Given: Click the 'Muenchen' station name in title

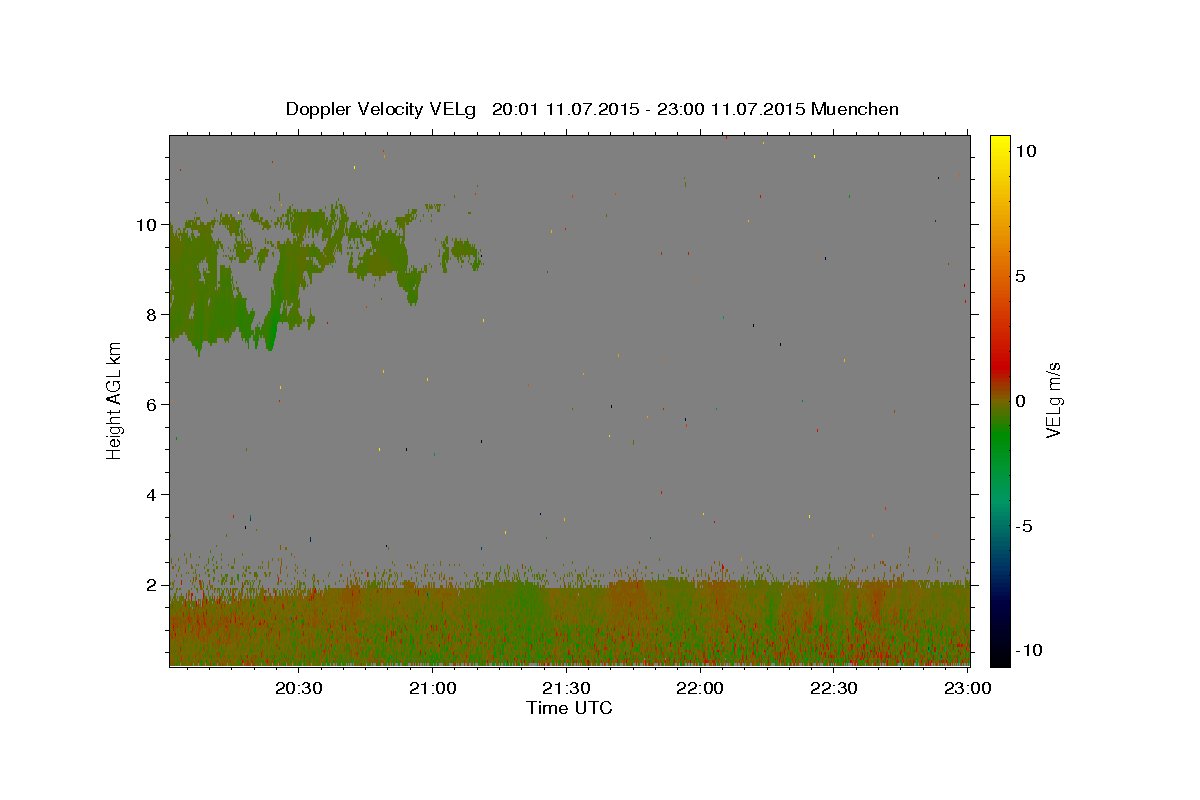Looking at the screenshot, I should click(x=855, y=109).
